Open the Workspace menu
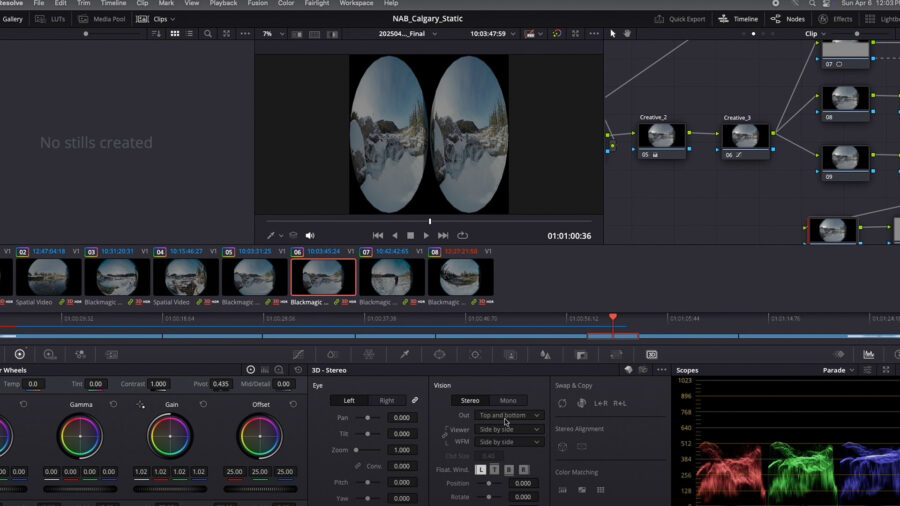 click(356, 3)
